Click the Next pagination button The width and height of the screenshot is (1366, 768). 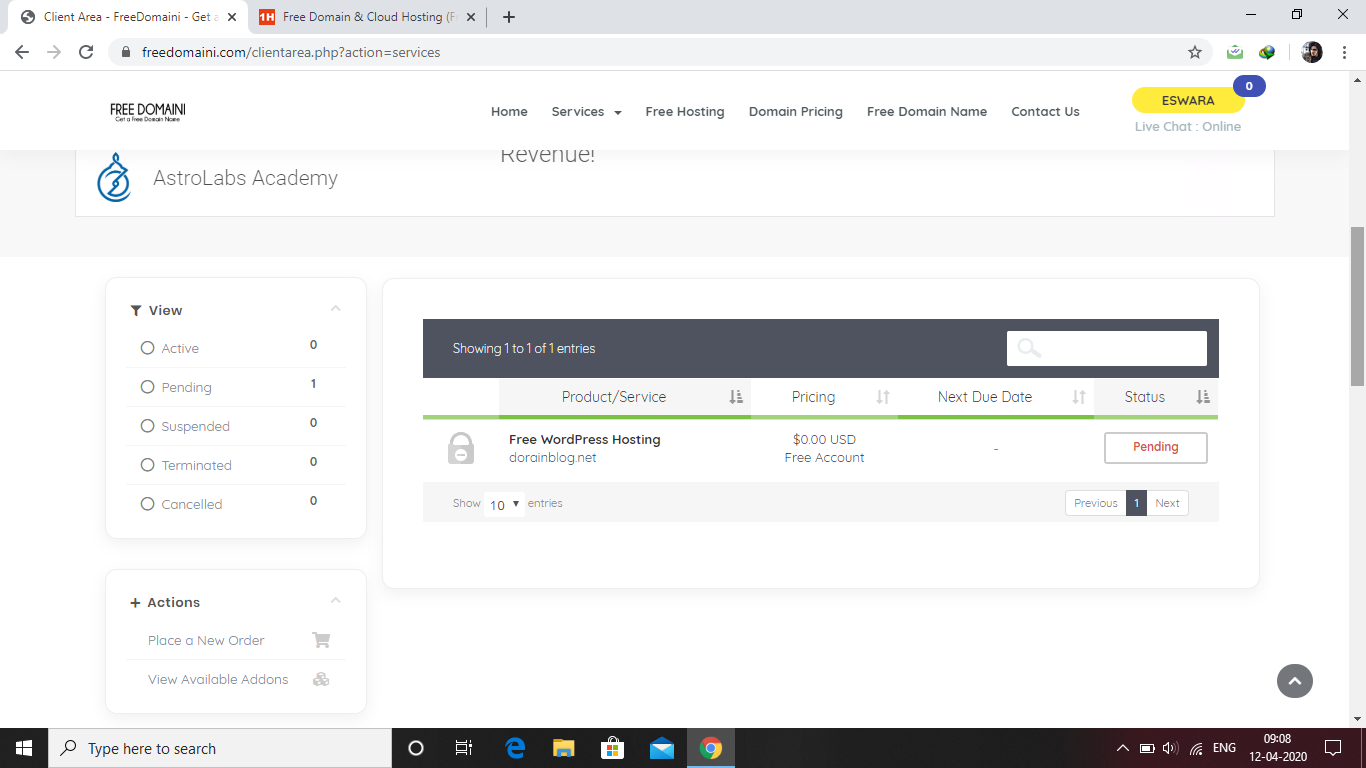point(1167,503)
